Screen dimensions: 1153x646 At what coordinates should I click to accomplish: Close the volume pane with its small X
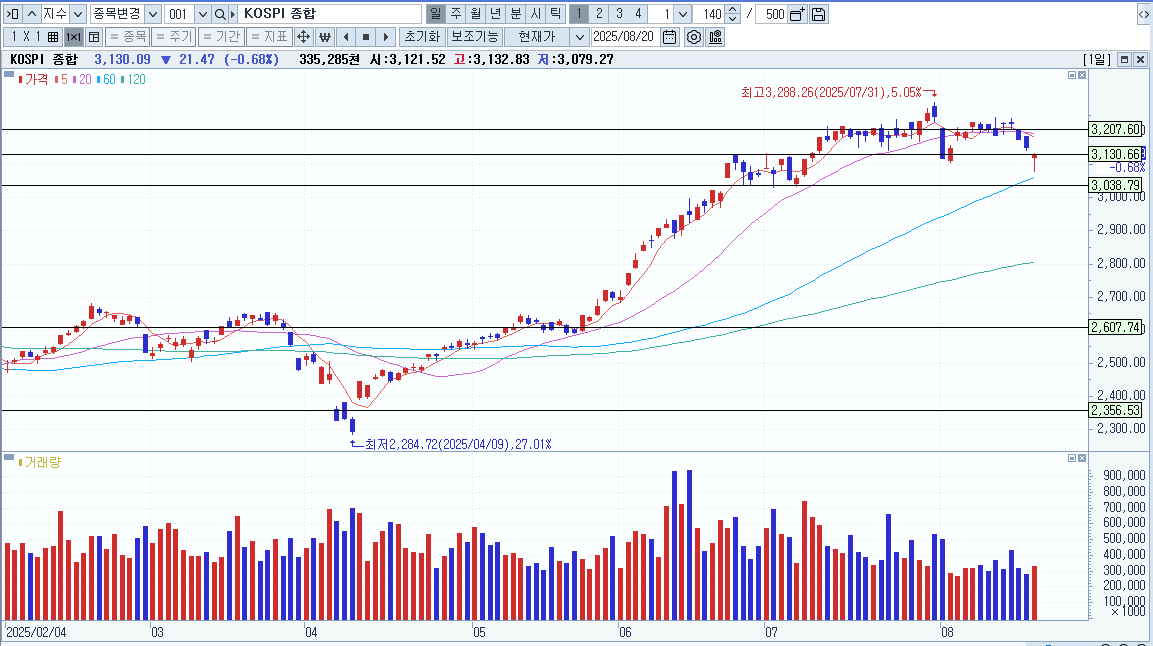point(1082,458)
